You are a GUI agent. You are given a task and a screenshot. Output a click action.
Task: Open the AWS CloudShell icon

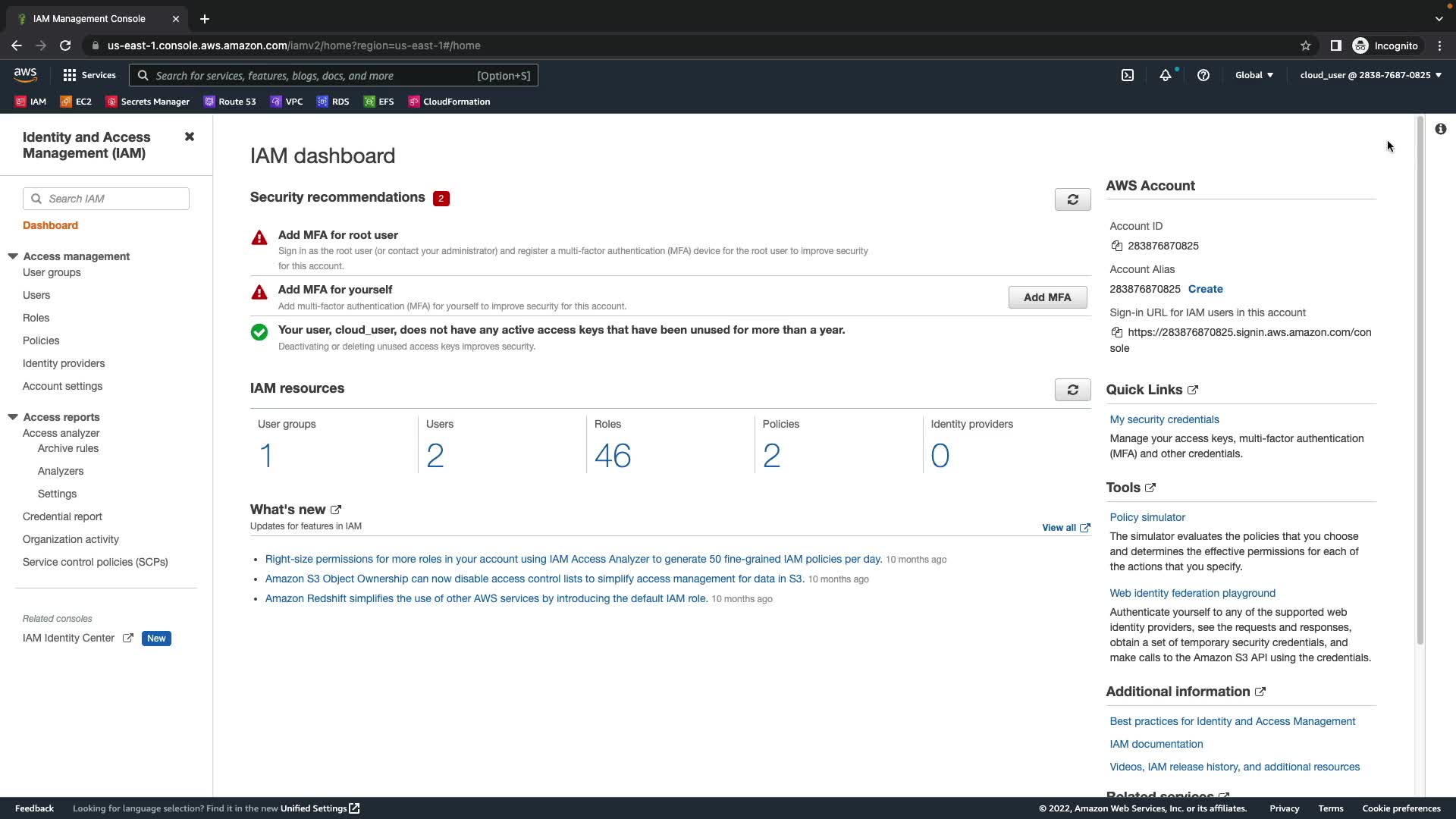coord(1128,75)
